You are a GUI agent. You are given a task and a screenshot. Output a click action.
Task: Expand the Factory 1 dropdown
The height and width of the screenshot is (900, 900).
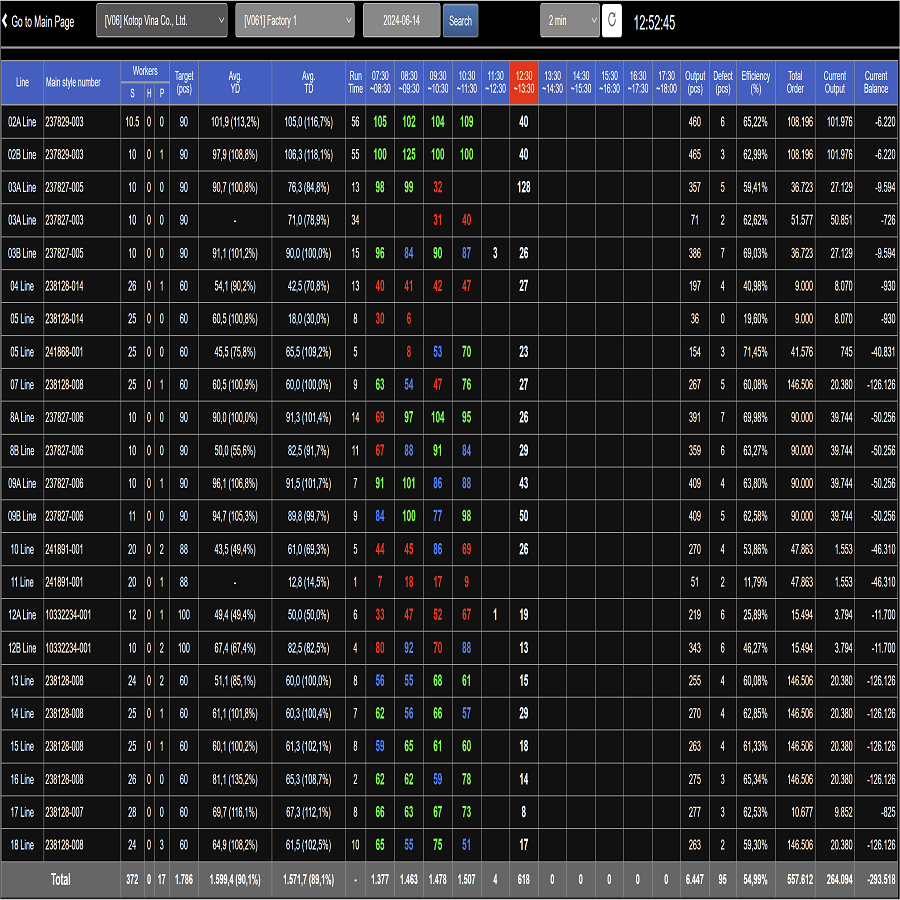295,21
